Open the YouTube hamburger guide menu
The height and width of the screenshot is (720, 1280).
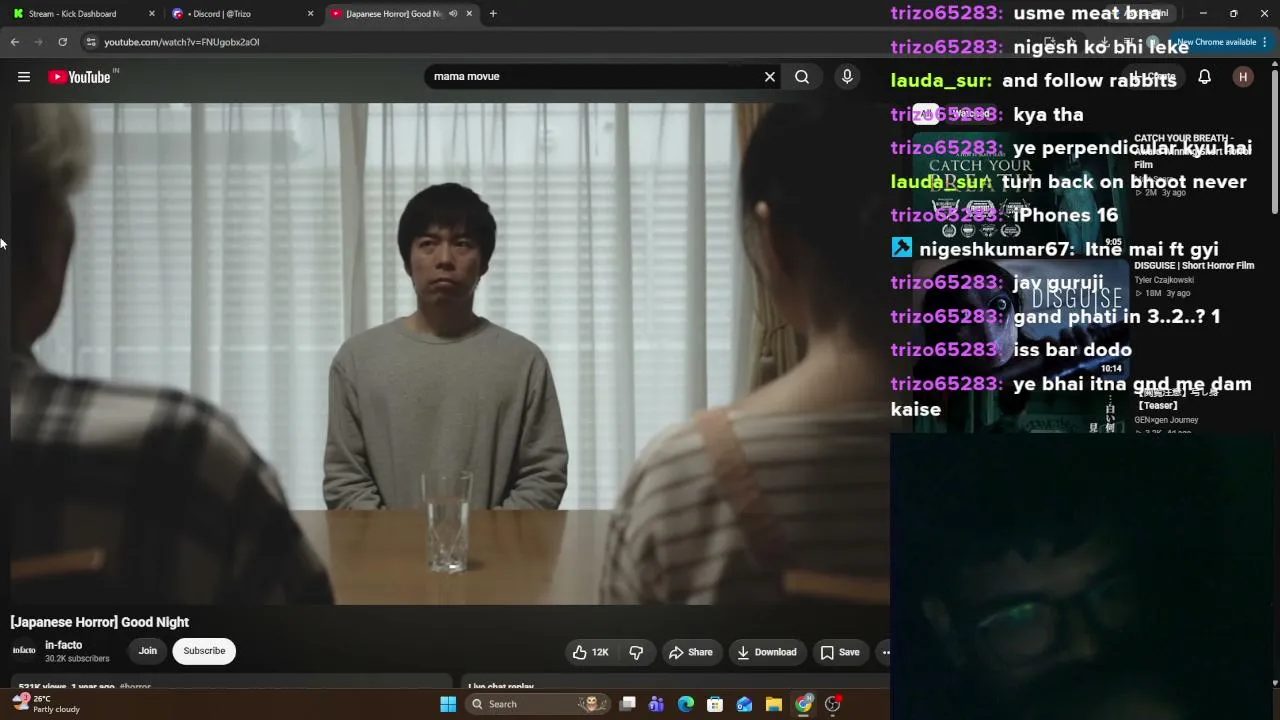click(24, 77)
